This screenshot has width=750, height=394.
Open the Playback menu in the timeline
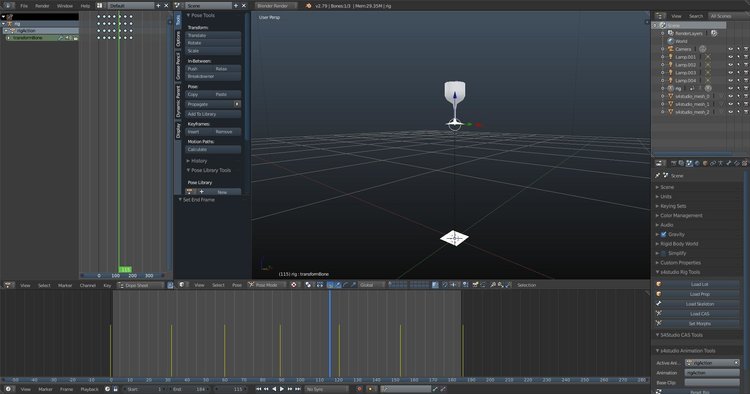(89, 389)
